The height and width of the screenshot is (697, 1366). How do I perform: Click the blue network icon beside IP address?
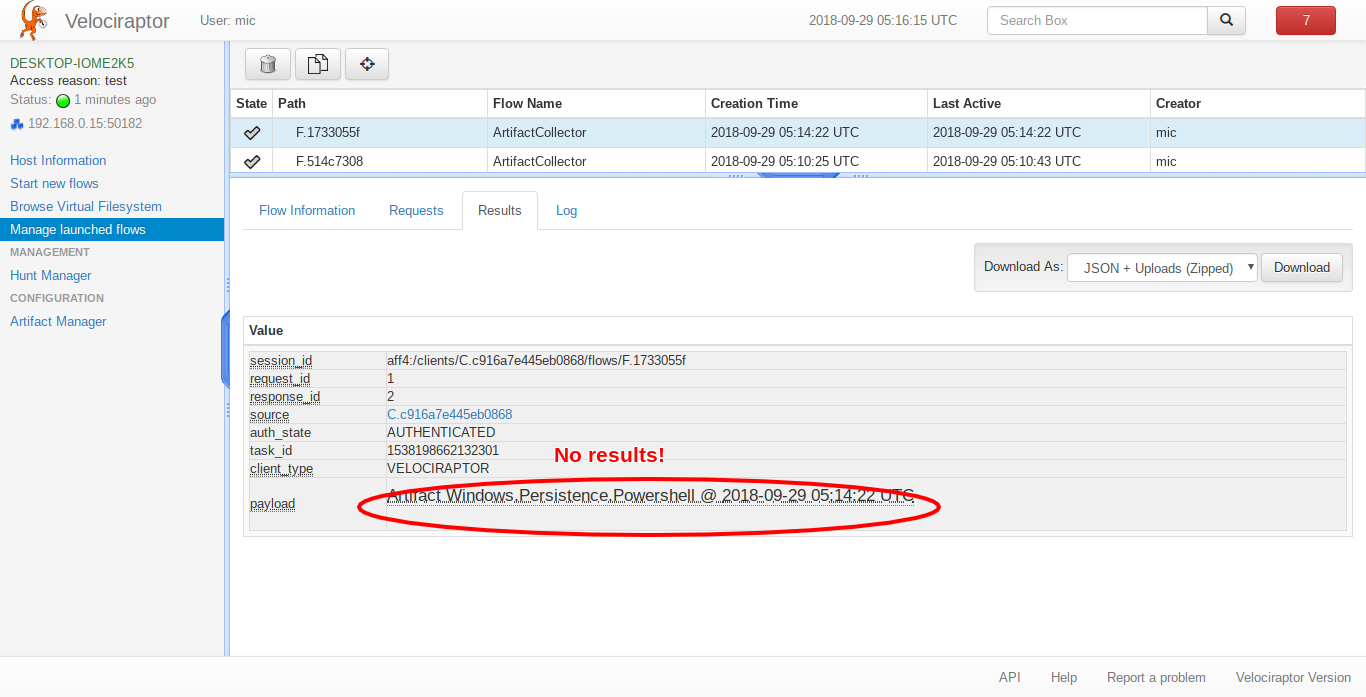pyautogui.click(x=17, y=124)
